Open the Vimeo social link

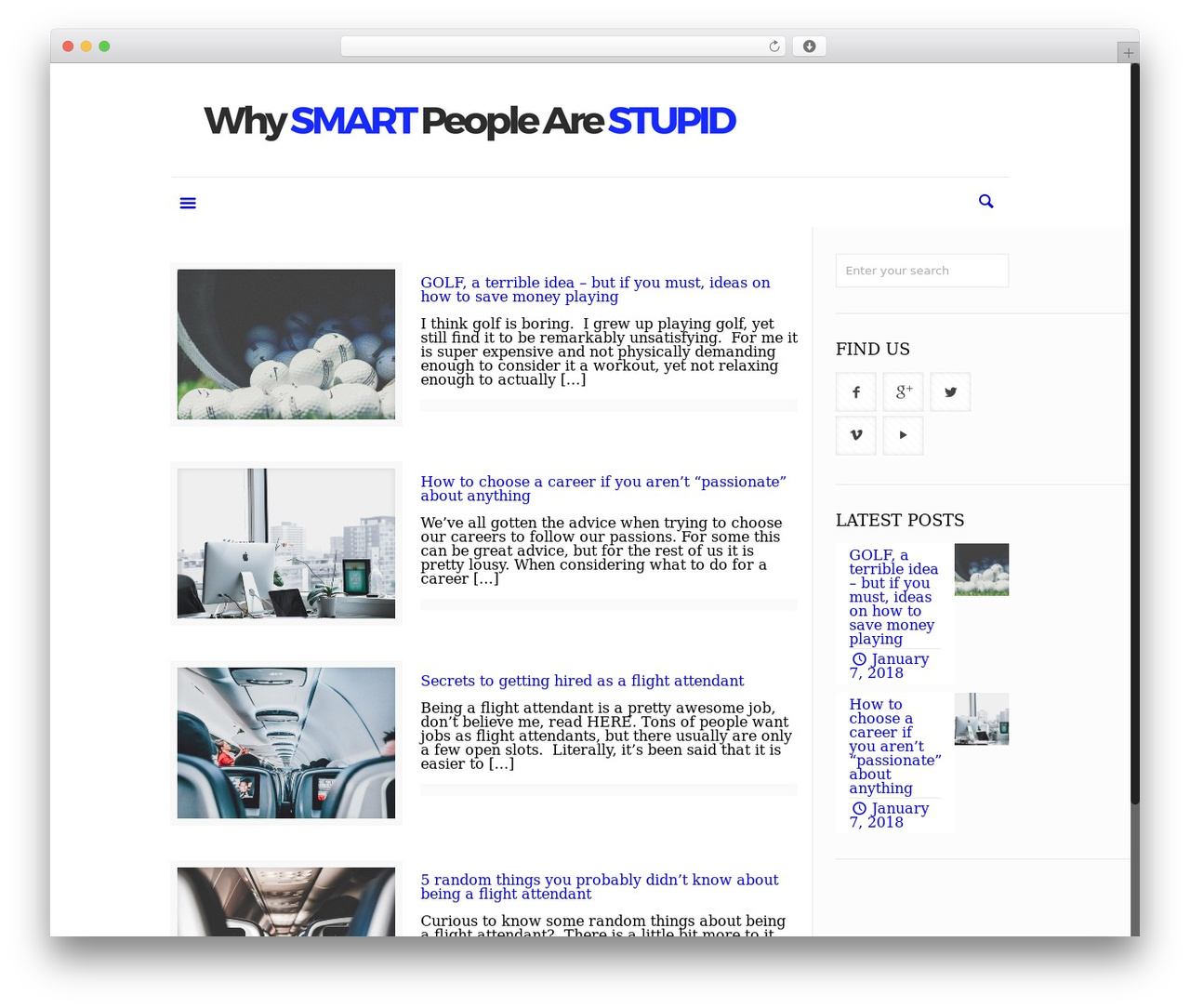click(856, 435)
